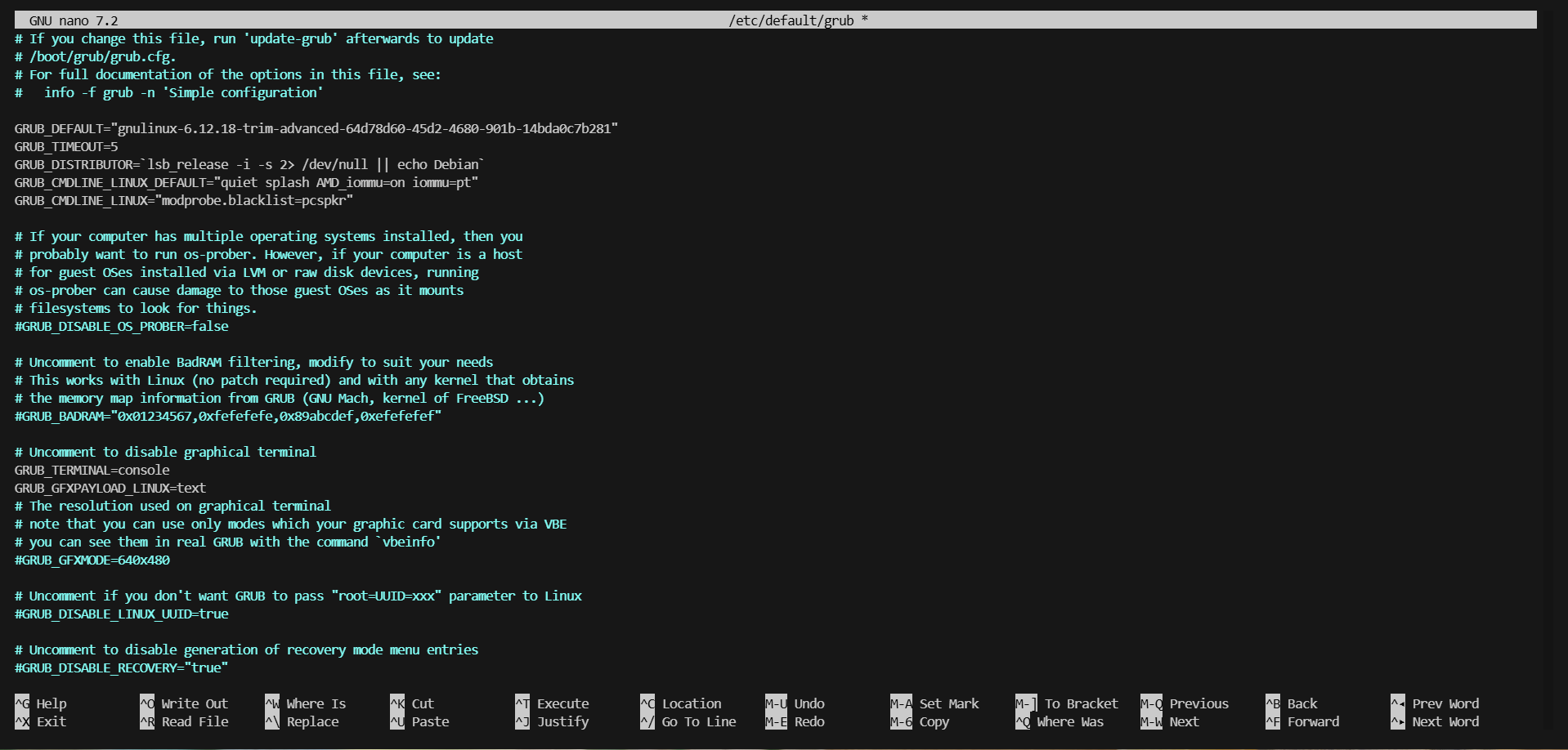Click the Previous shortcut label
Image resolution: width=1568 pixels, height=750 pixels.
point(1185,703)
